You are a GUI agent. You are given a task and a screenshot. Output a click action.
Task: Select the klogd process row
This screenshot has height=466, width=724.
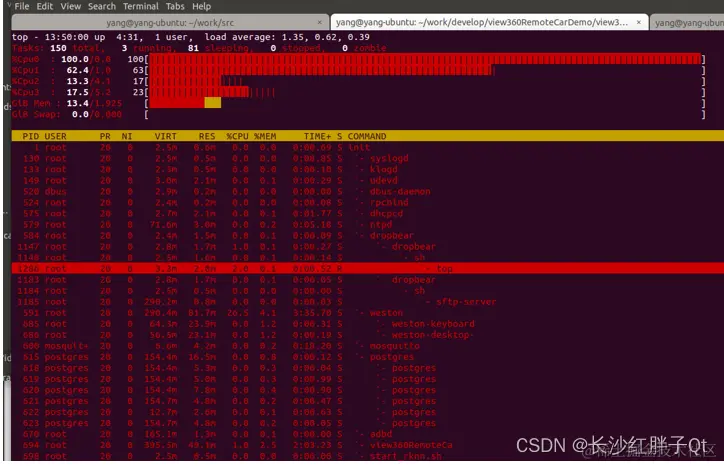click(x=368, y=169)
